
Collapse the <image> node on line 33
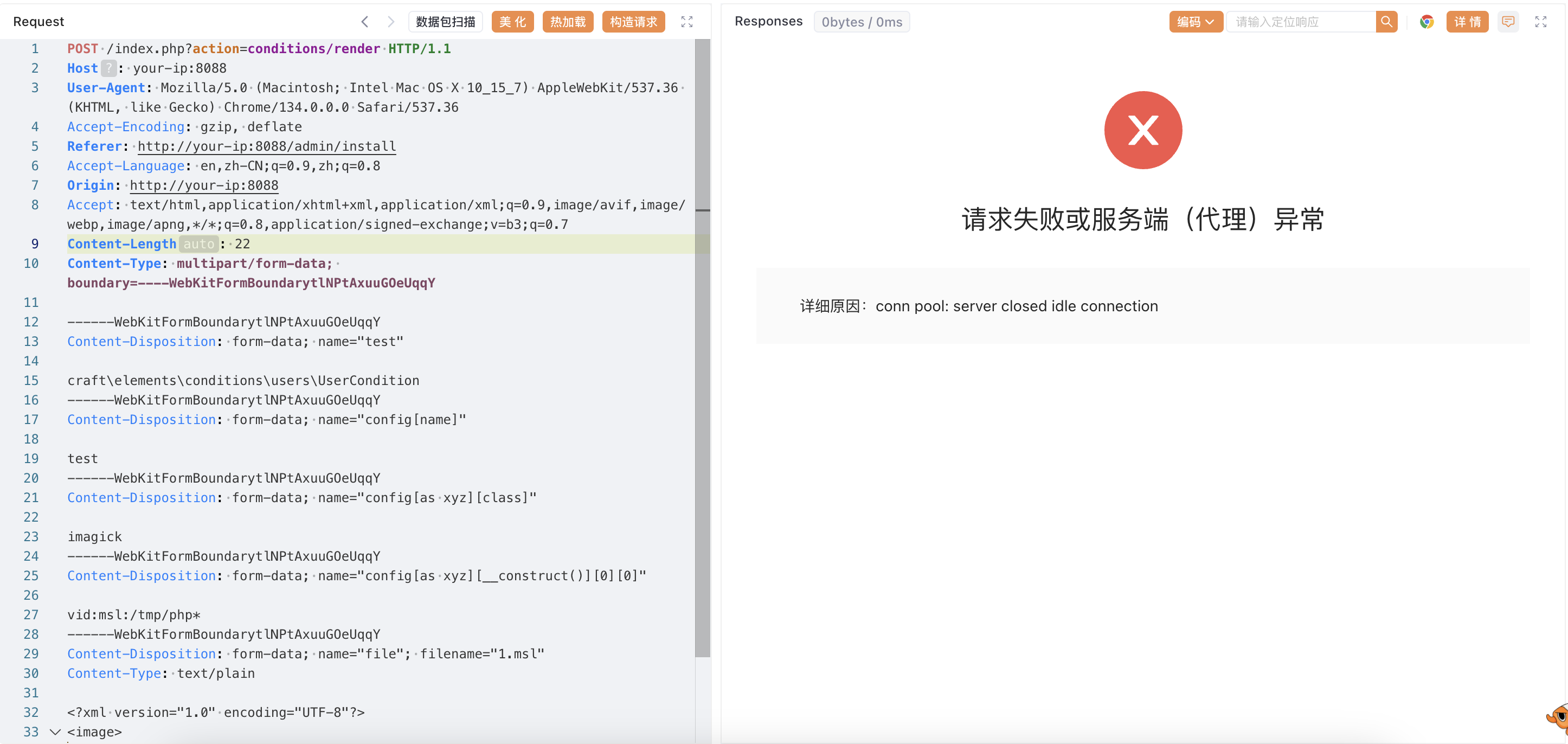(x=55, y=732)
